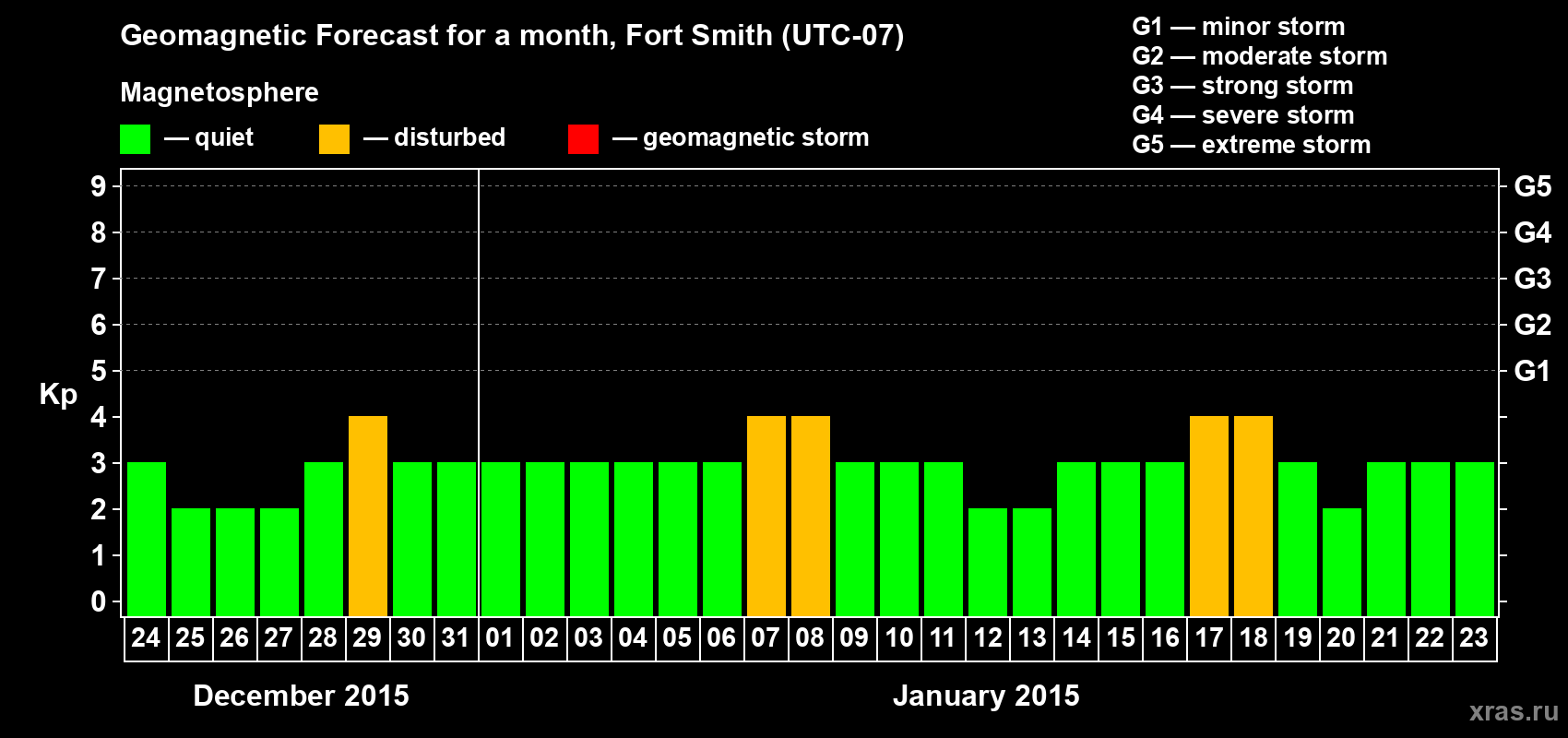Click the 'G4 — severe storm' legend text

(x=1243, y=115)
